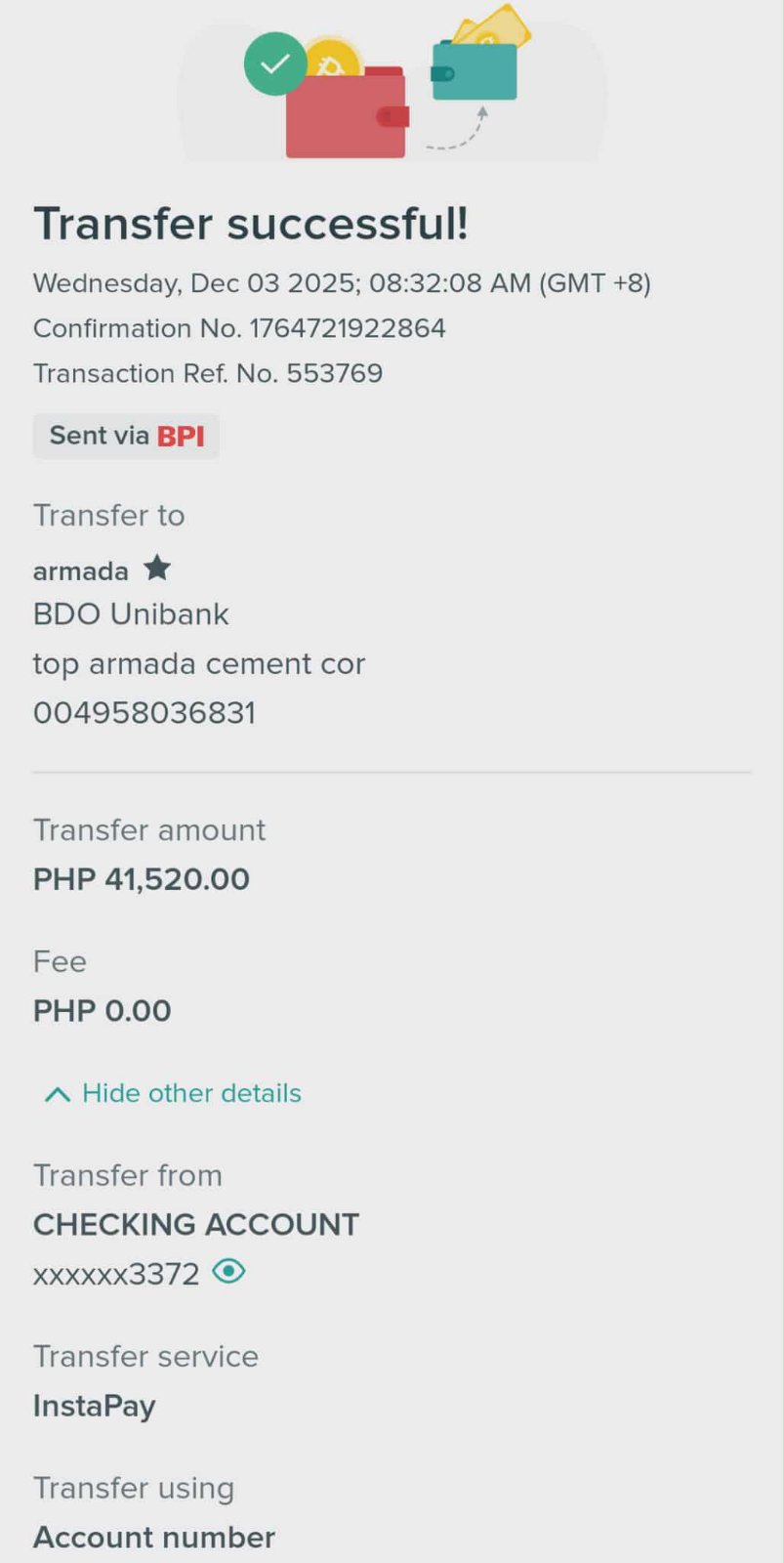Click the PHP 0.00 fee value
784x1563 pixels.
tap(103, 1011)
